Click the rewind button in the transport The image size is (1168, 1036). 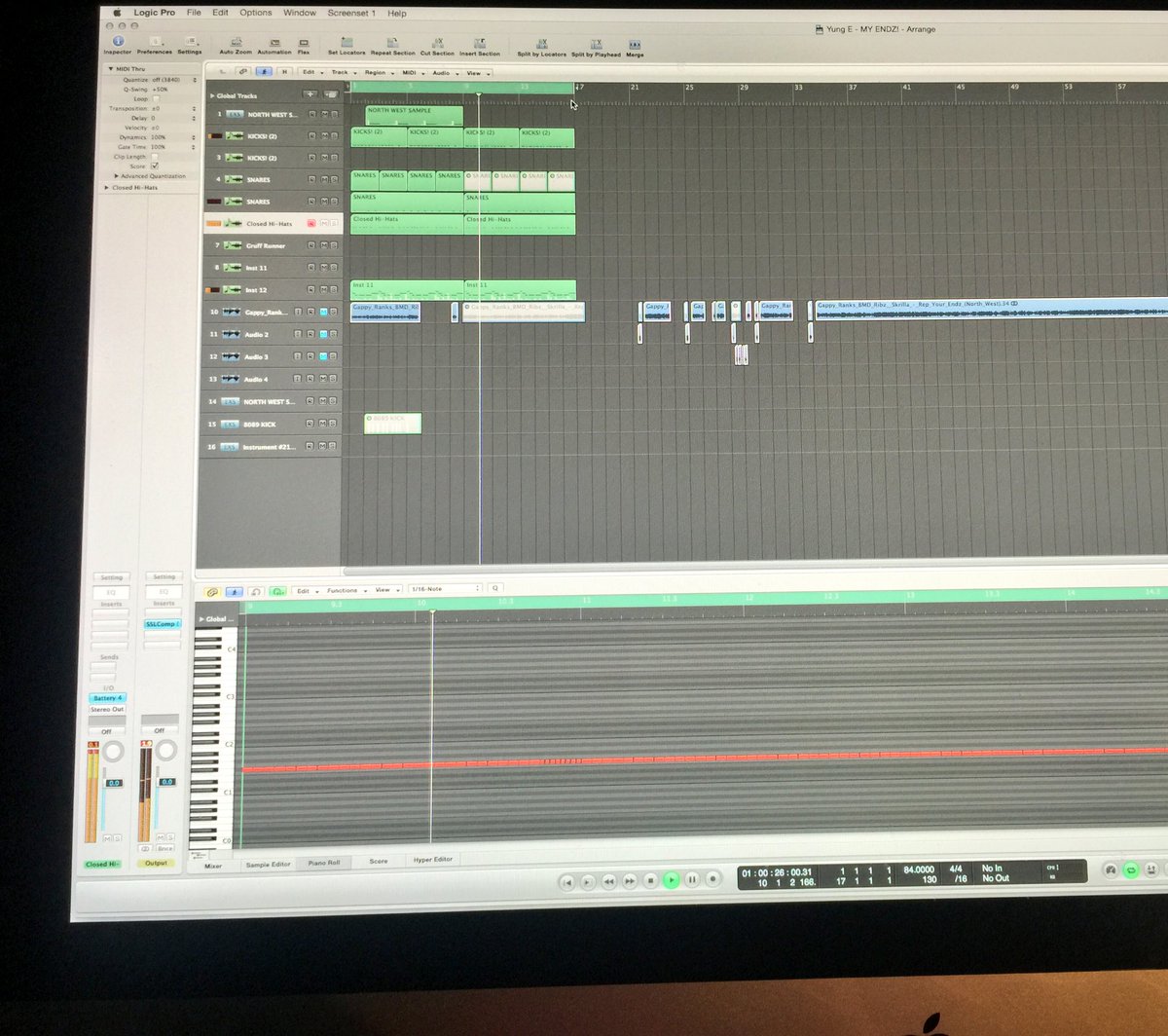609,881
